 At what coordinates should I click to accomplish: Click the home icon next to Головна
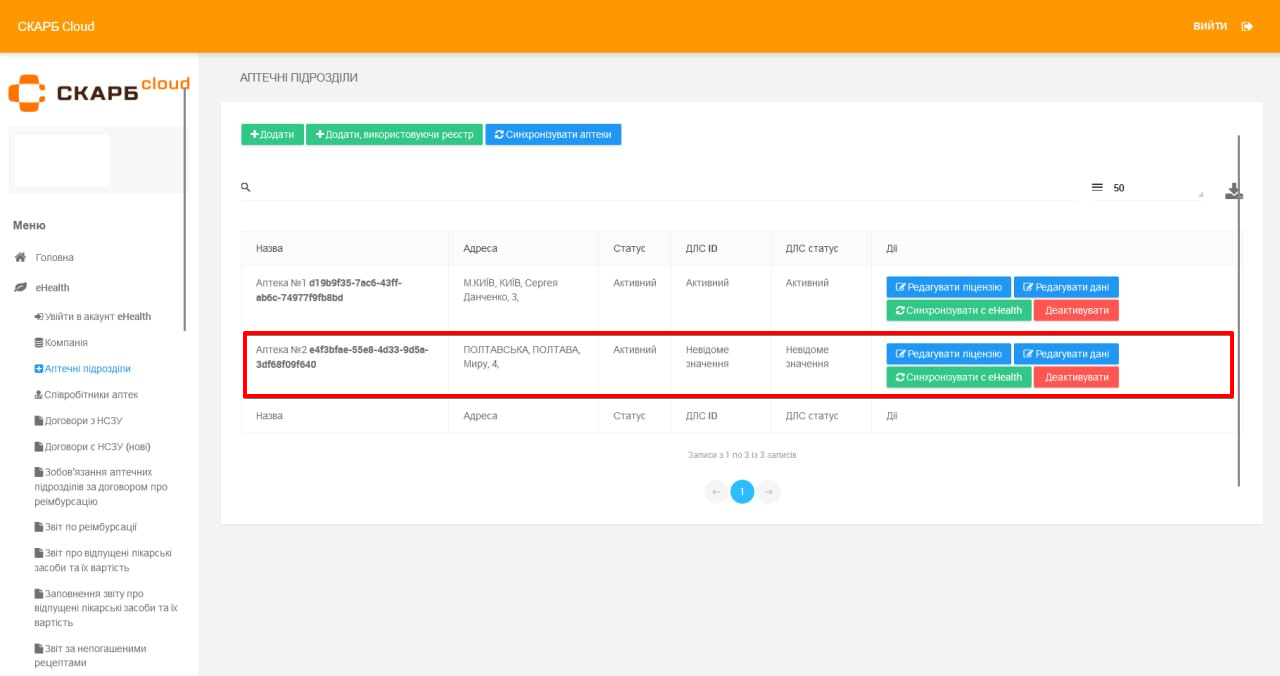[x=20, y=257]
